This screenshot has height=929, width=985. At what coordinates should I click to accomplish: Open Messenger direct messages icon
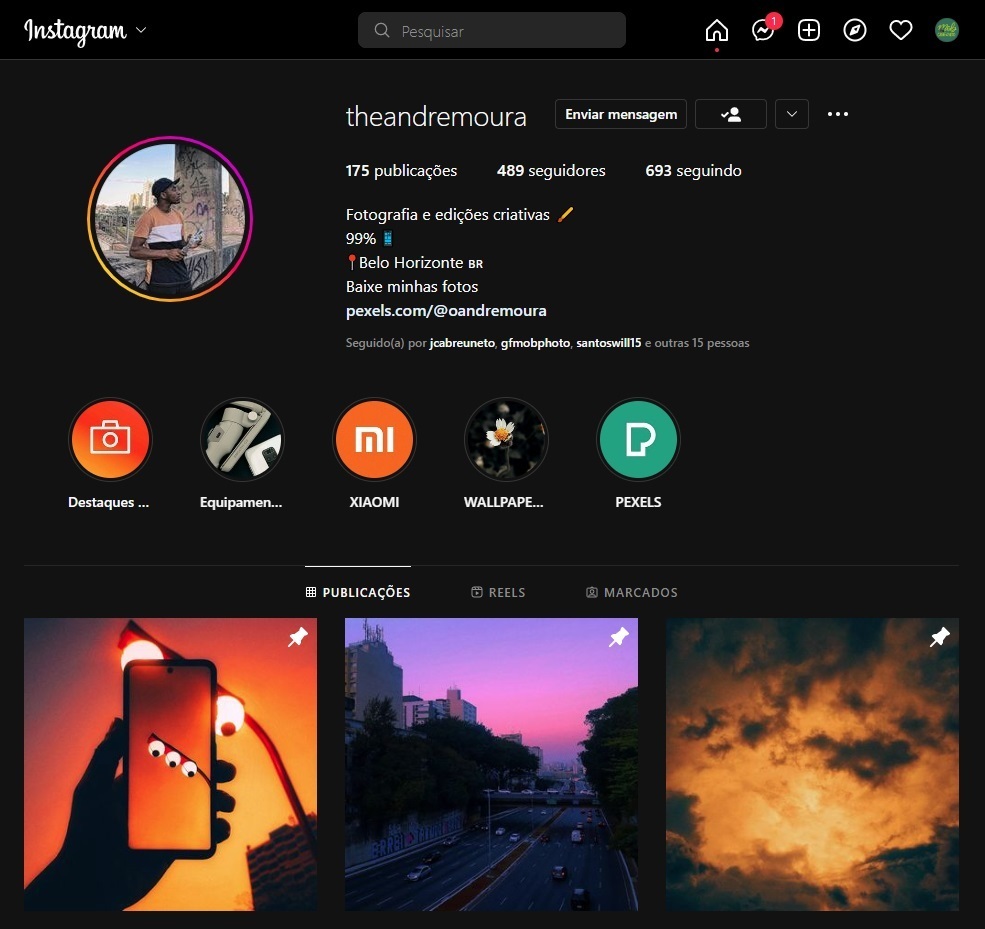[763, 31]
